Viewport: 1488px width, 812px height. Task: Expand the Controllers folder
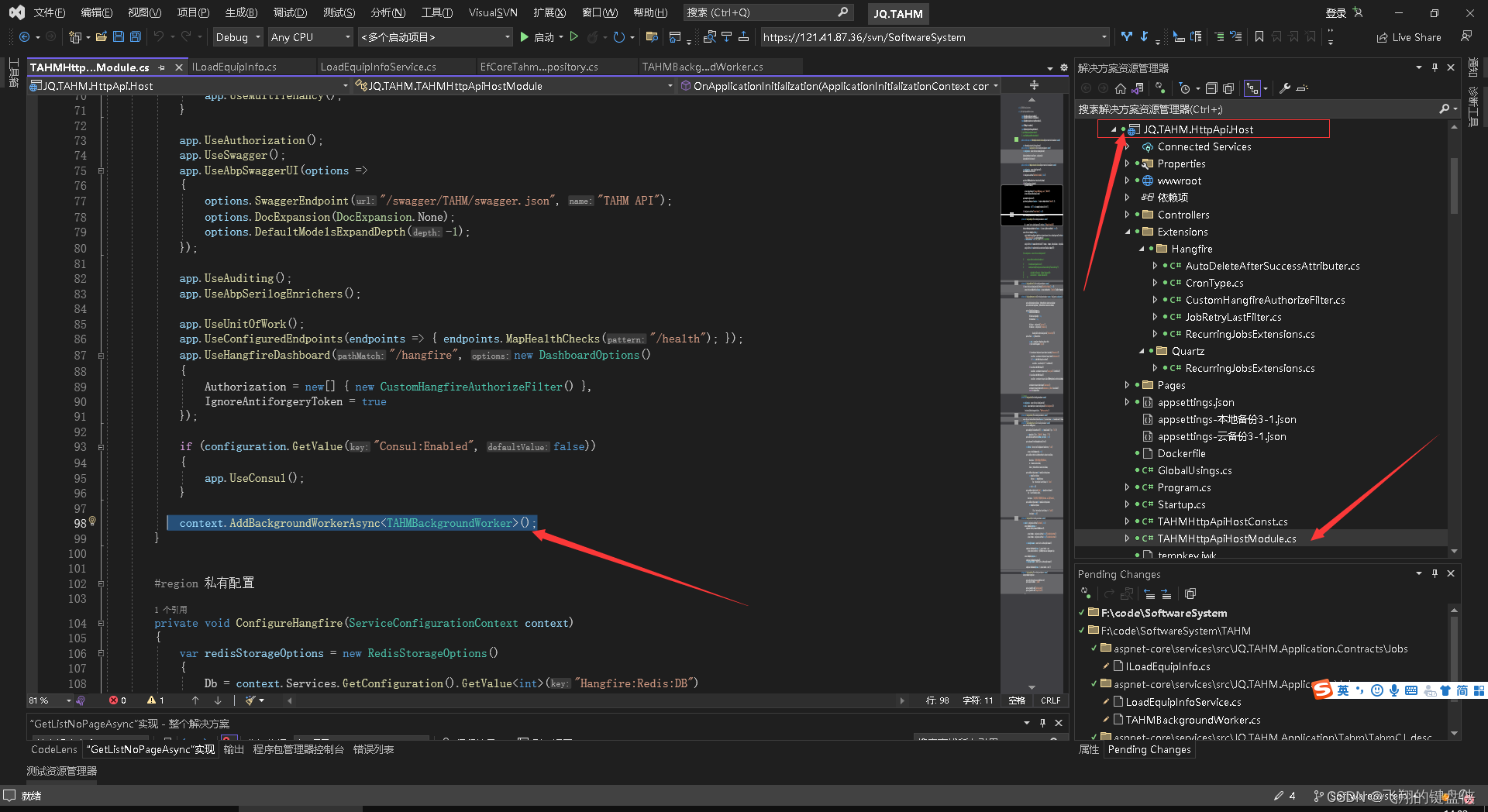[1128, 215]
